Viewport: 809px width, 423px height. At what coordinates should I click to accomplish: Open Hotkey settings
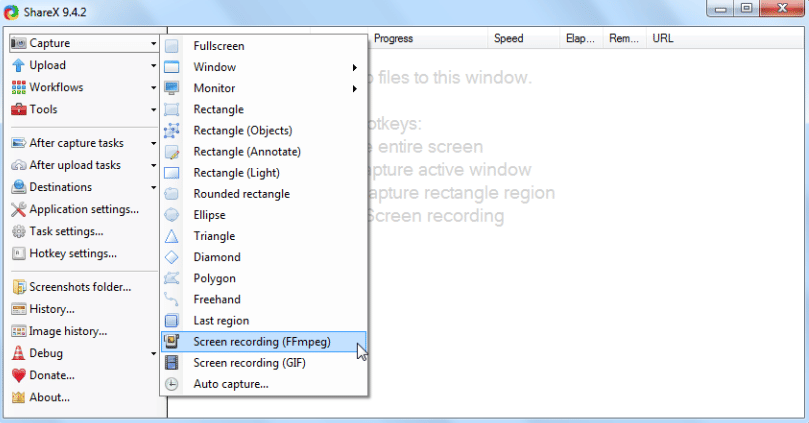[72, 253]
